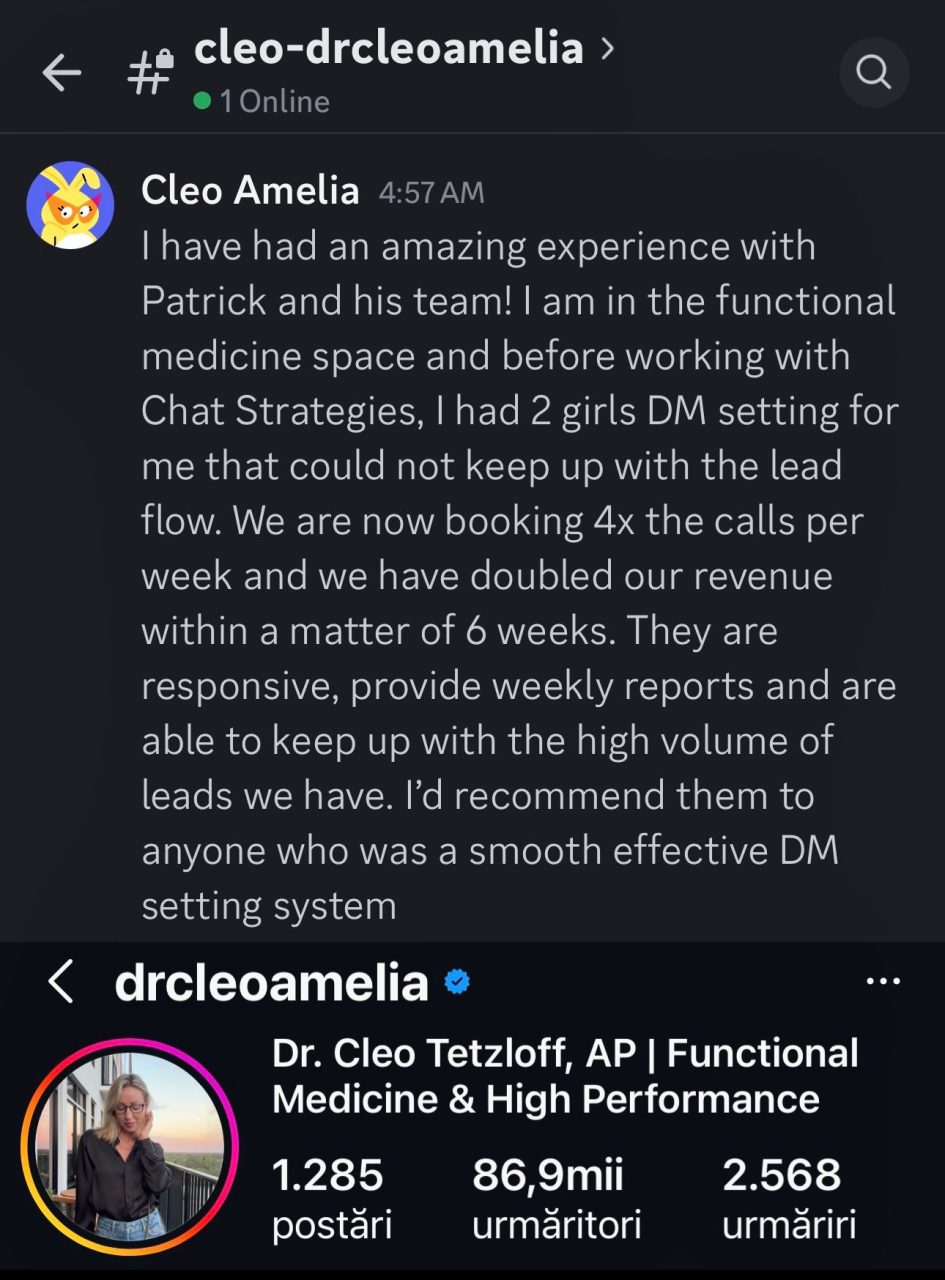
Task: Tap the drcleoamelia username header
Action: click(271, 983)
